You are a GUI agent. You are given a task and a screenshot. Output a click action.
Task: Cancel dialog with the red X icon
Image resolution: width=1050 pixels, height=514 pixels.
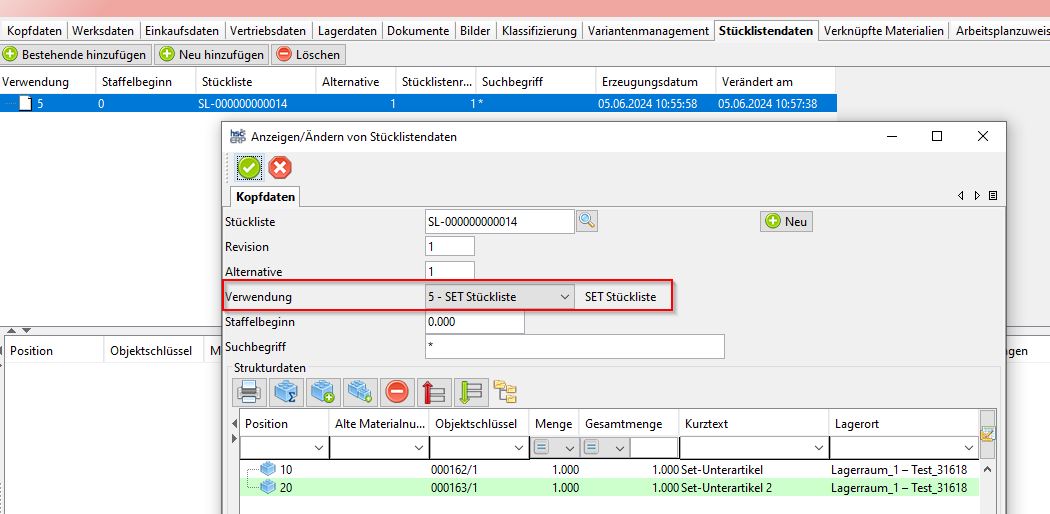coord(280,168)
